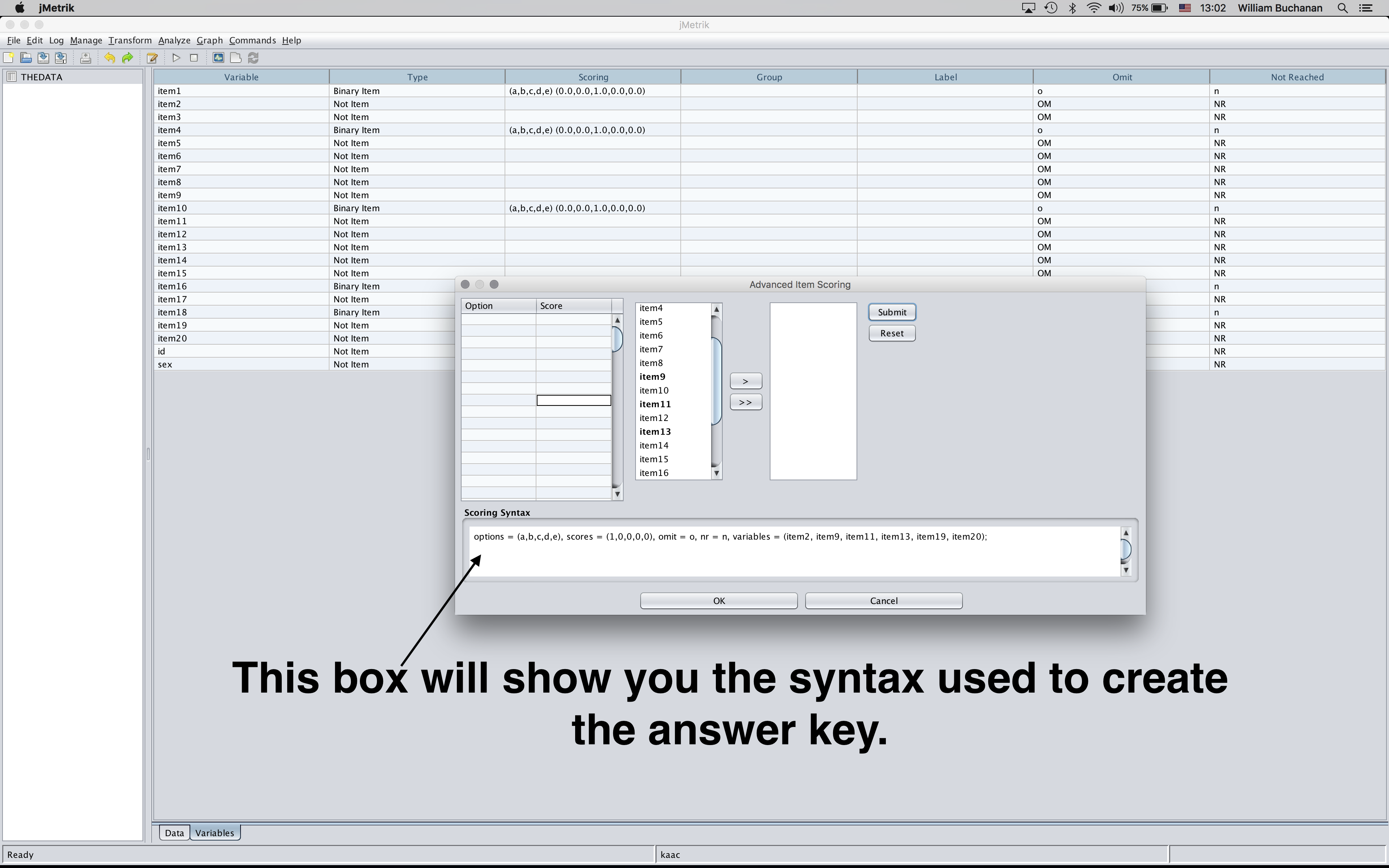The height and width of the screenshot is (868, 1389).
Task: Click the Stop square icon
Action: point(194,58)
